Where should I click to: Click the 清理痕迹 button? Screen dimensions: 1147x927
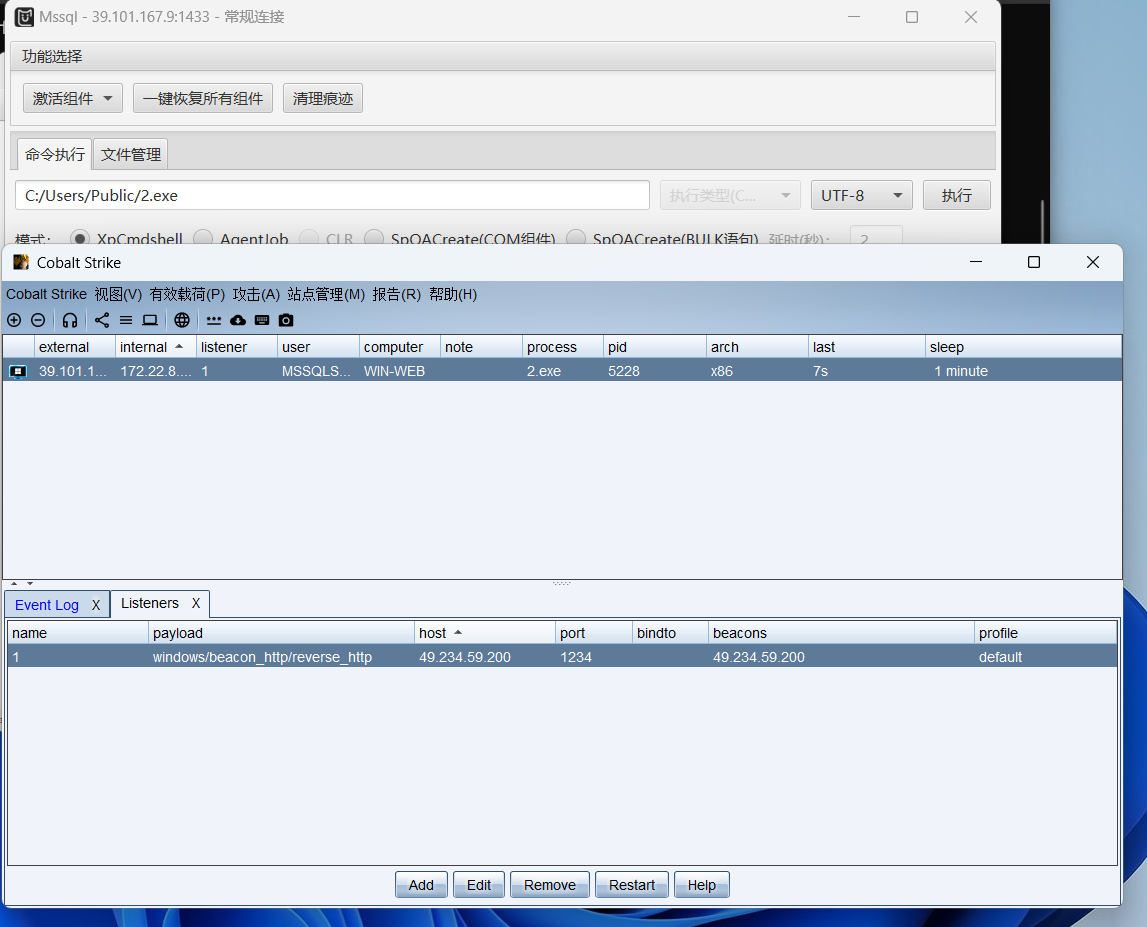323,98
